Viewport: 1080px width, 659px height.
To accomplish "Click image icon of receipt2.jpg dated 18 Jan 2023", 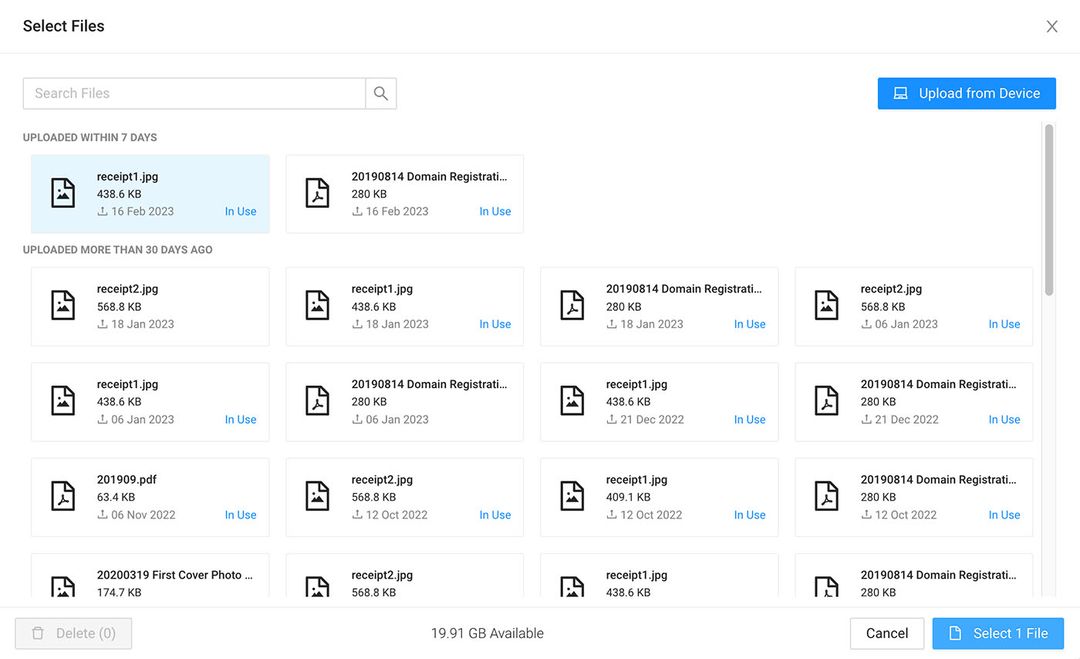I will [63, 306].
